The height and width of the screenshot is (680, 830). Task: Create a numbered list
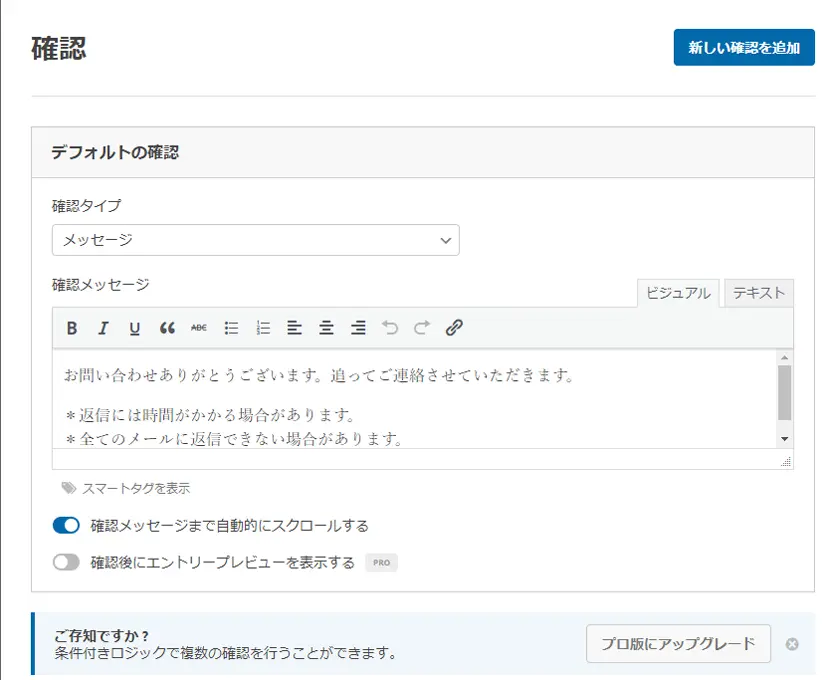(263, 328)
